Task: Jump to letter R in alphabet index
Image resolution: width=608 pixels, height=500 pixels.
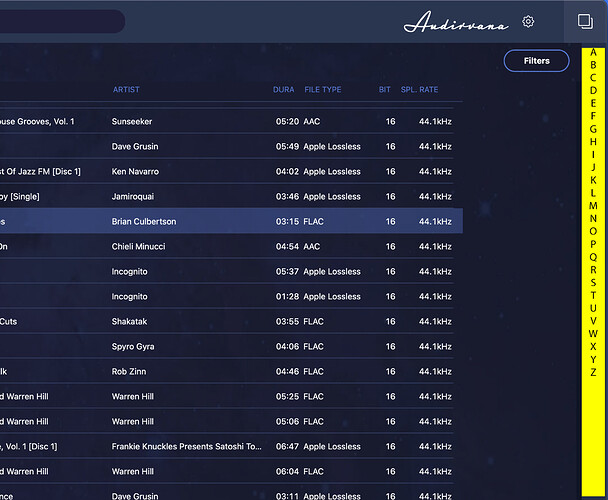Action: point(593,270)
